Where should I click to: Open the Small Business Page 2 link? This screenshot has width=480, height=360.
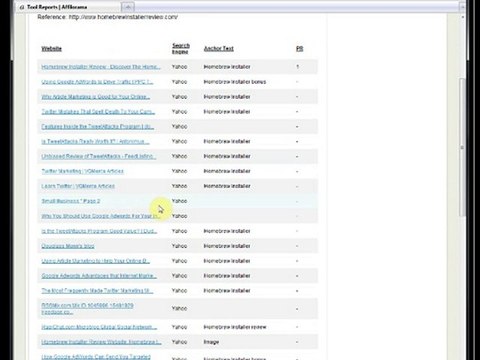point(71,201)
